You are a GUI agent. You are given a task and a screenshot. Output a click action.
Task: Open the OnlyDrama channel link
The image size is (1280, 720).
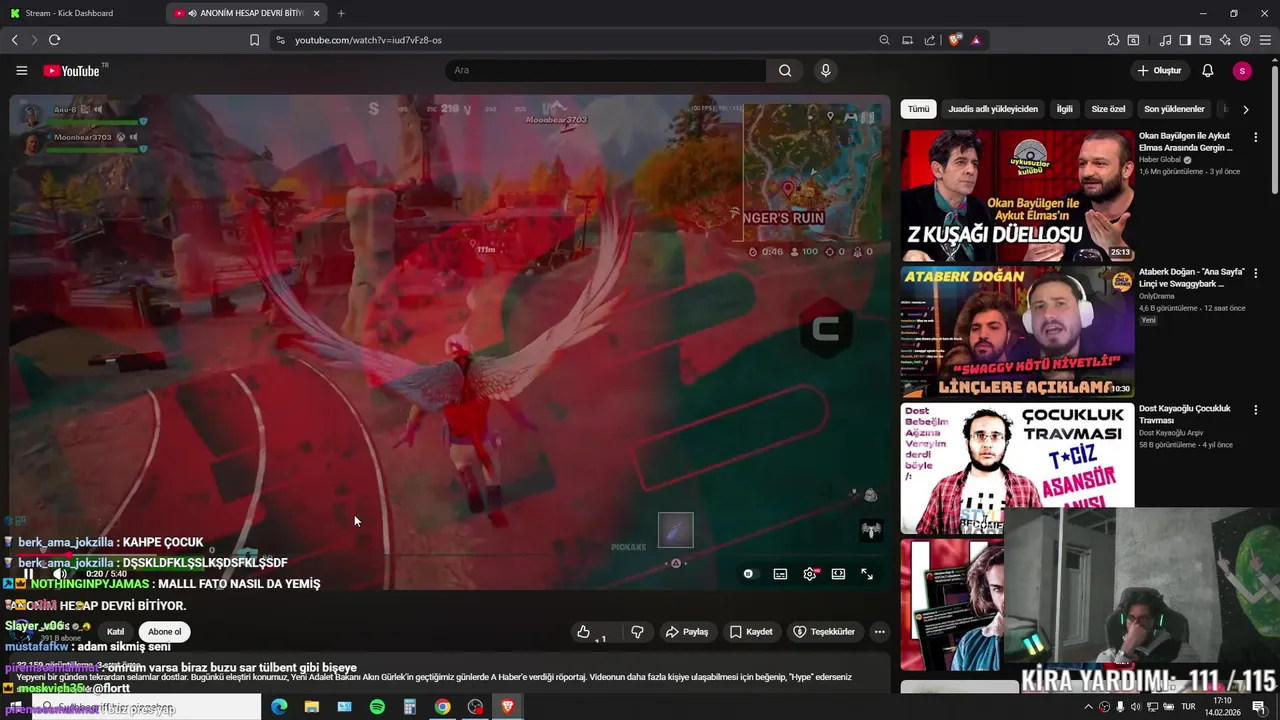1157,296
